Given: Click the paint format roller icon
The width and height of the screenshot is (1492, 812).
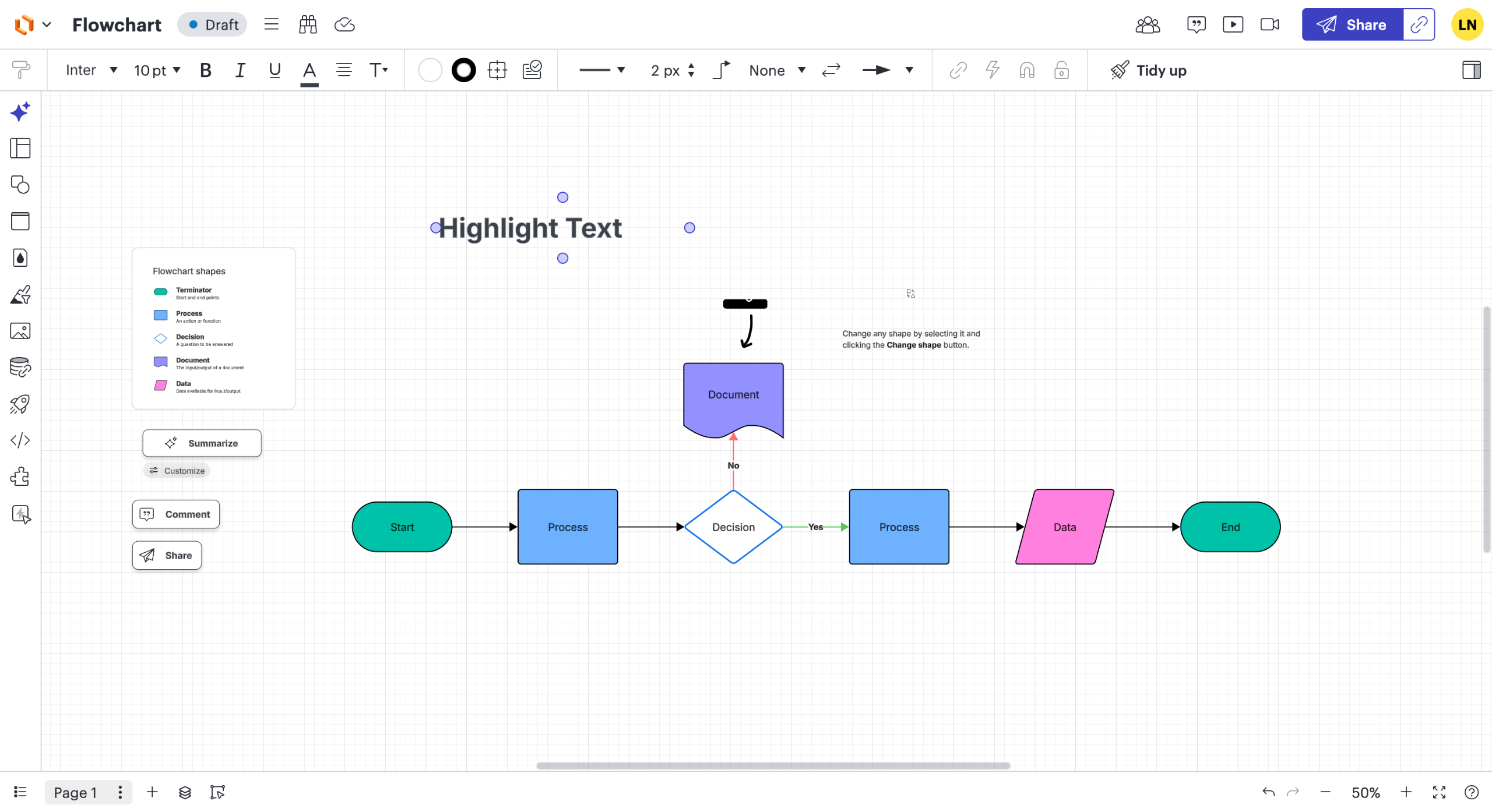Looking at the screenshot, I should [21, 70].
